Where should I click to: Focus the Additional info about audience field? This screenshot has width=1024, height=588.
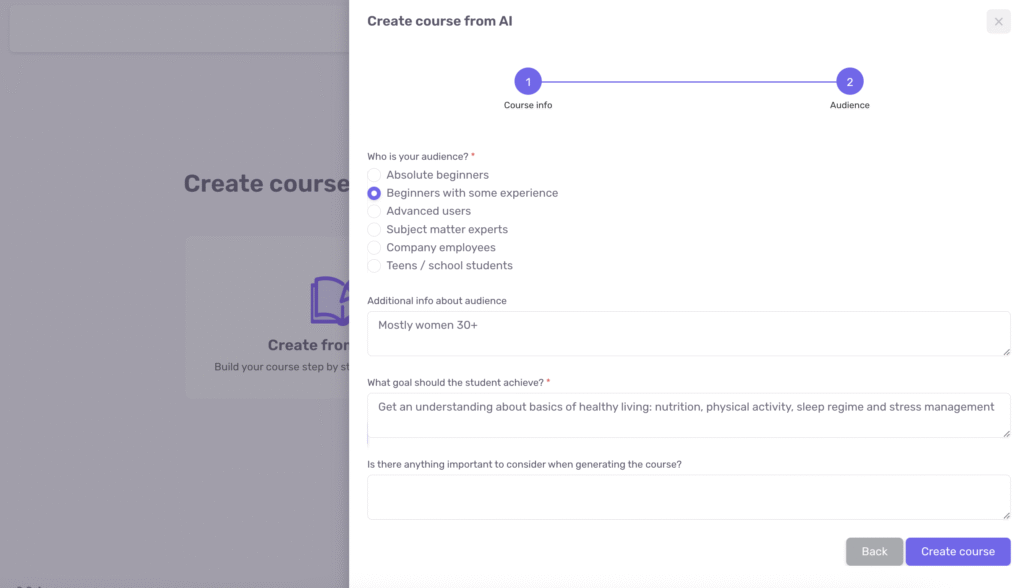coord(688,334)
